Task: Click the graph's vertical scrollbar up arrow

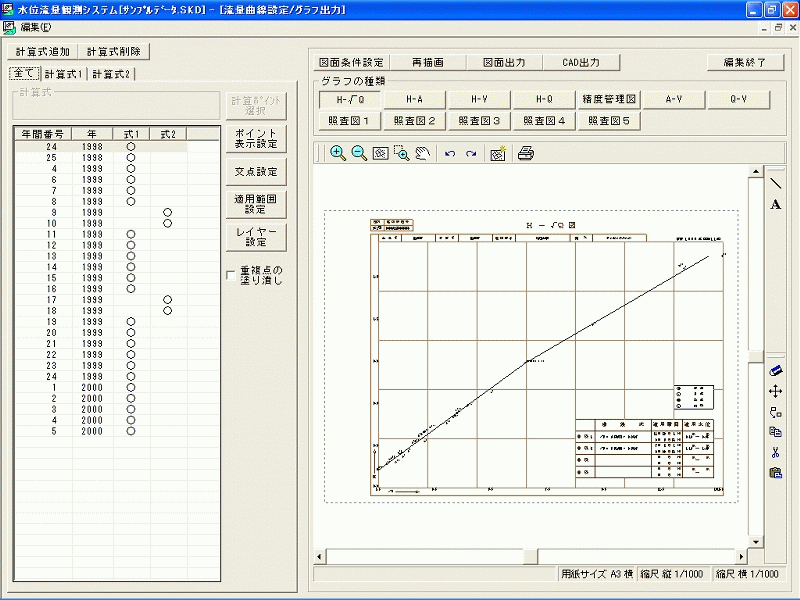Action: 756,172
